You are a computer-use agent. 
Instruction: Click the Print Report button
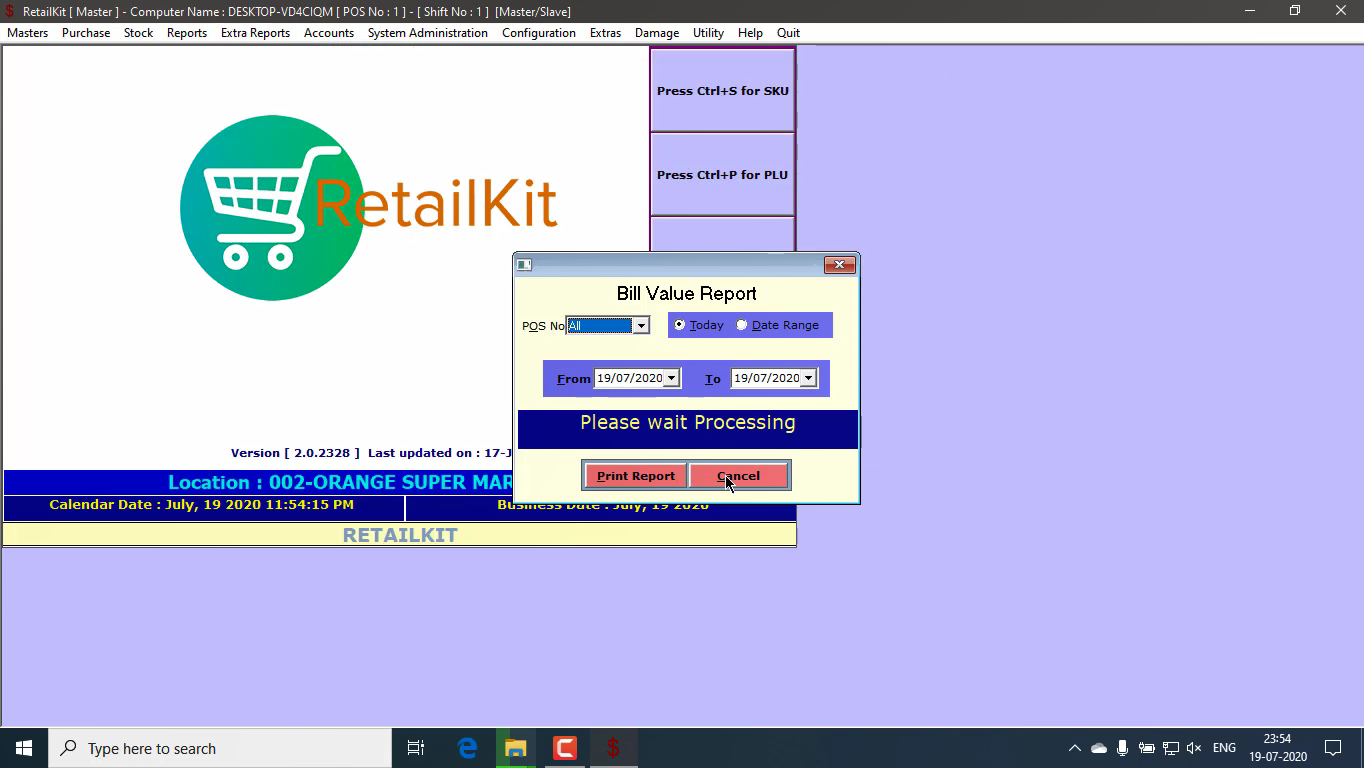point(635,476)
